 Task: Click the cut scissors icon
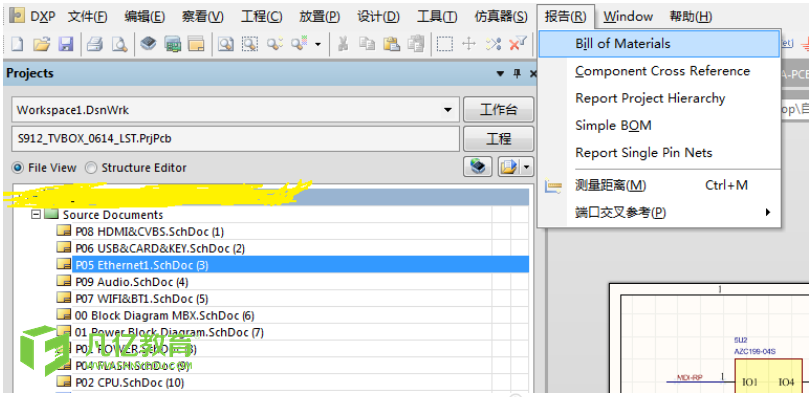point(343,44)
